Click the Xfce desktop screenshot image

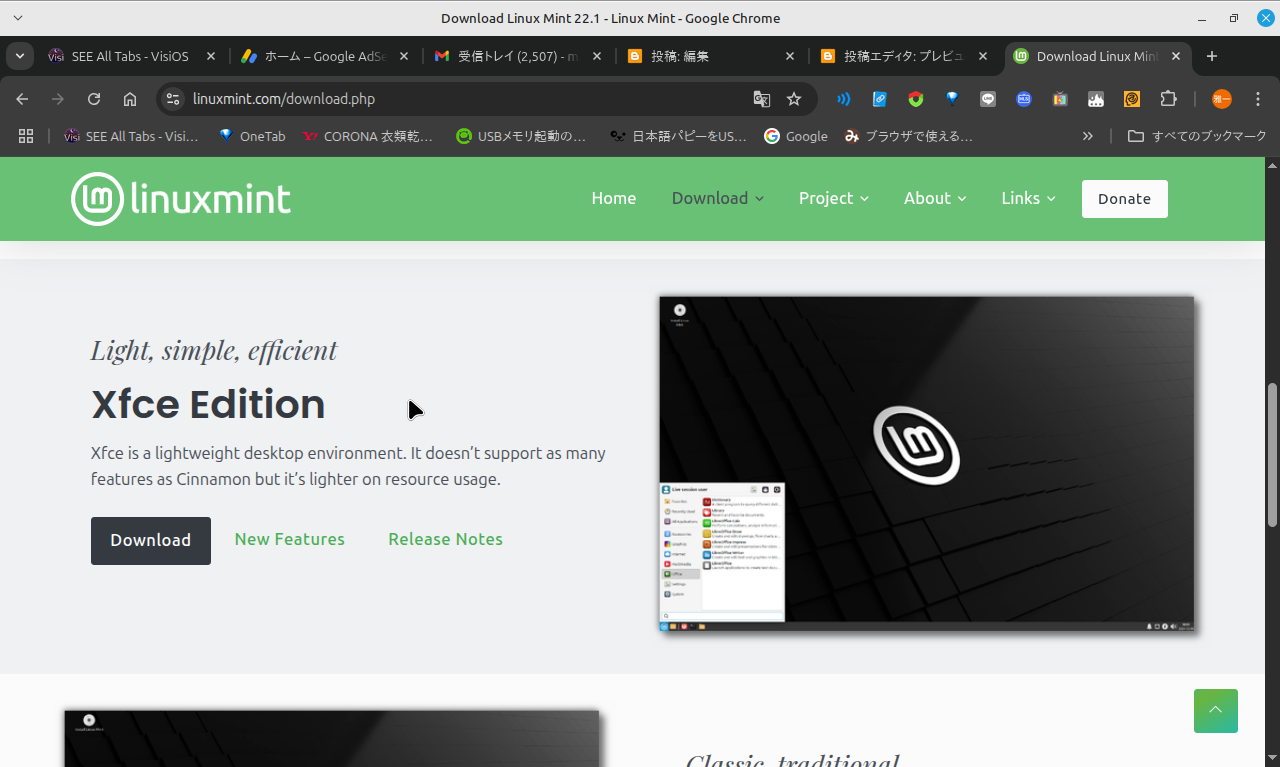[927, 464]
